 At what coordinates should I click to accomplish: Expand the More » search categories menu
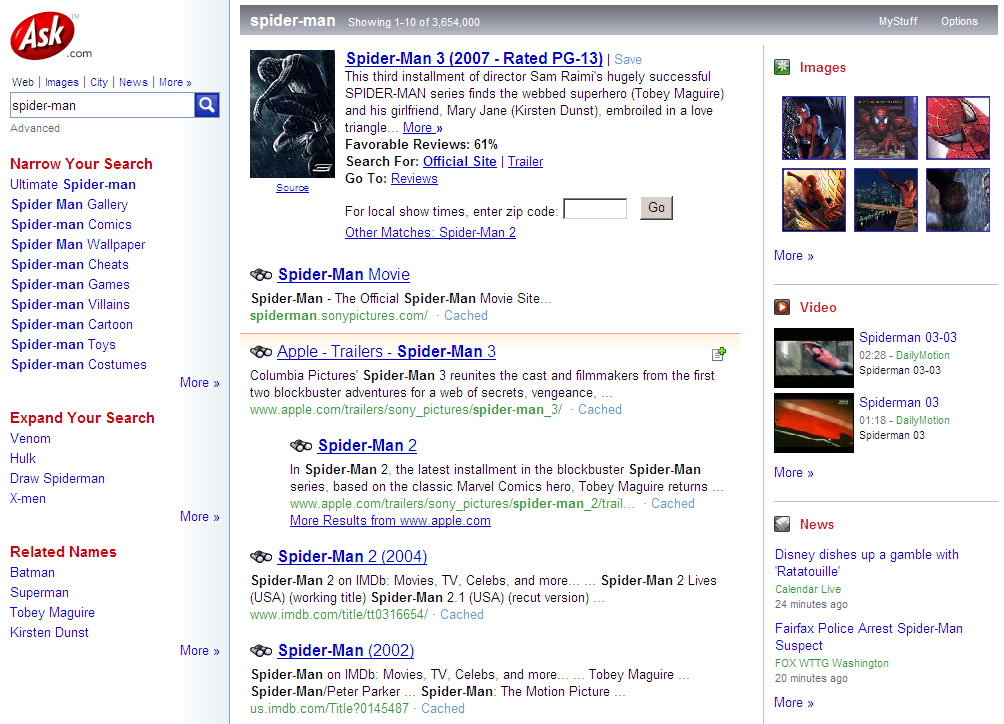point(175,82)
